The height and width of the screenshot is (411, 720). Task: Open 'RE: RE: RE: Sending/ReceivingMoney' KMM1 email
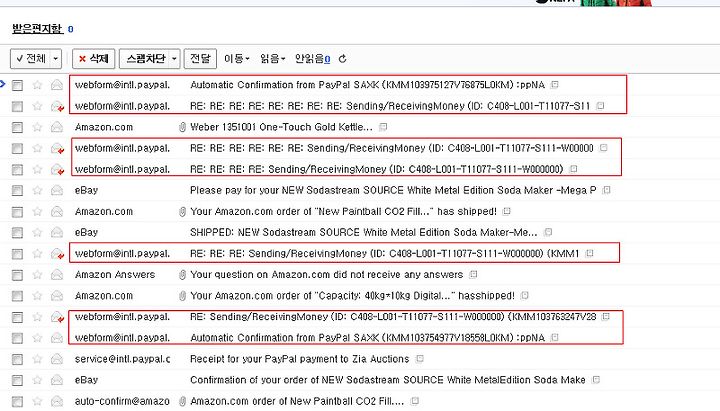pyautogui.click(x=385, y=253)
